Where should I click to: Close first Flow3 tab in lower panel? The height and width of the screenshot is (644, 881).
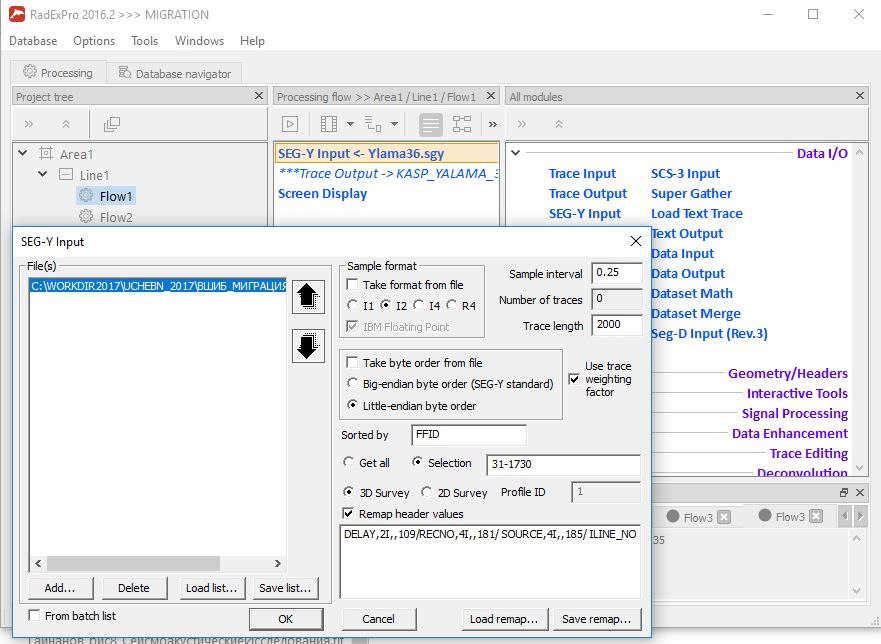click(x=724, y=516)
